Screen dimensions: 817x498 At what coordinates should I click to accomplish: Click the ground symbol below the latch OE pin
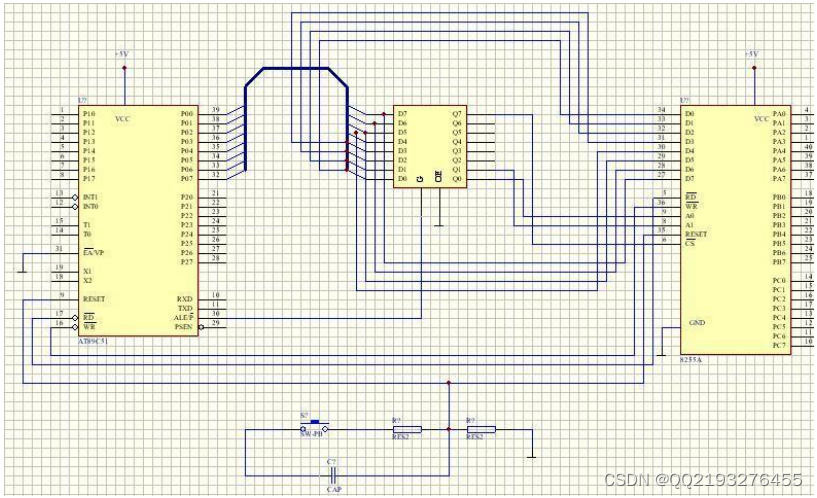[439, 225]
